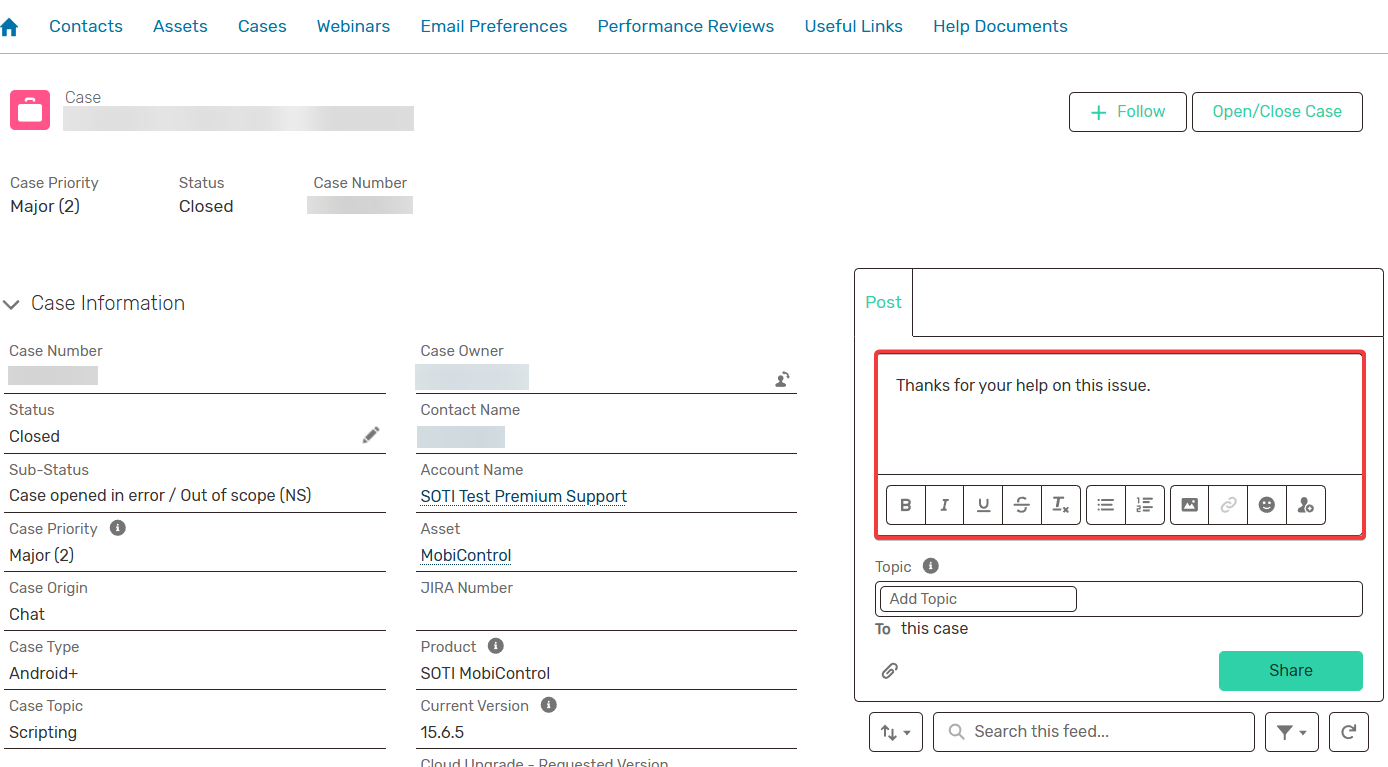This screenshot has width=1388, height=767.
Task: Switch to the Post tab
Action: tap(883, 301)
